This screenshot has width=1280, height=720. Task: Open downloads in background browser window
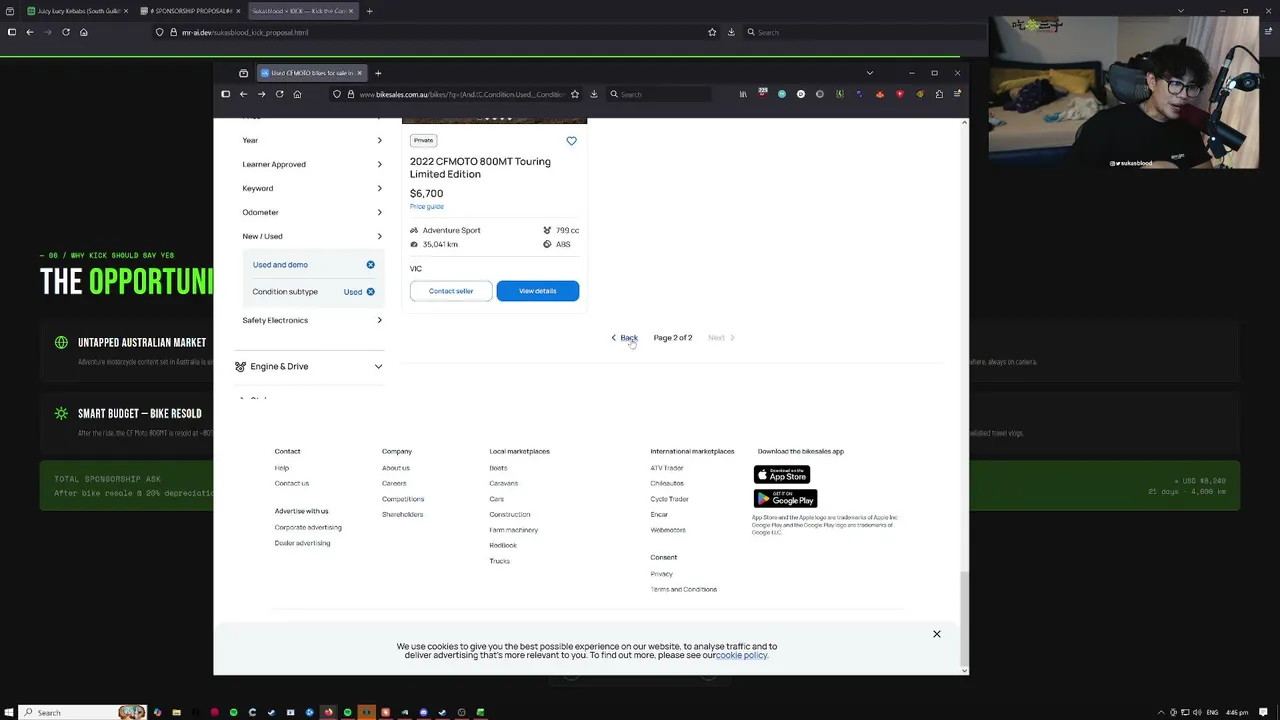click(731, 32)
